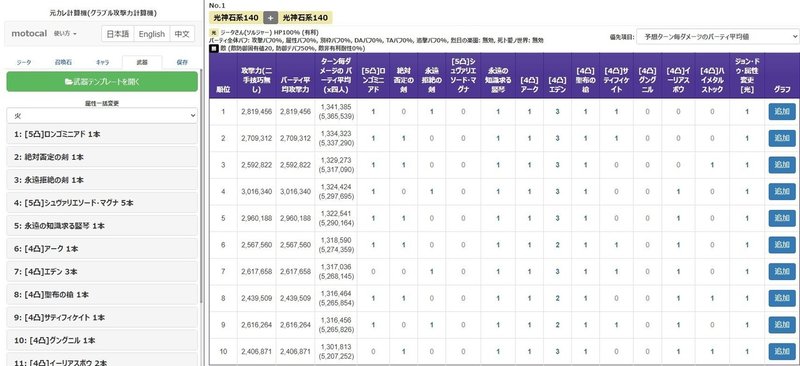The width and height of the screenshot is (800, 366).
Task: Click the first 光神石系140 summon label
Action: [x=236, y=18]
